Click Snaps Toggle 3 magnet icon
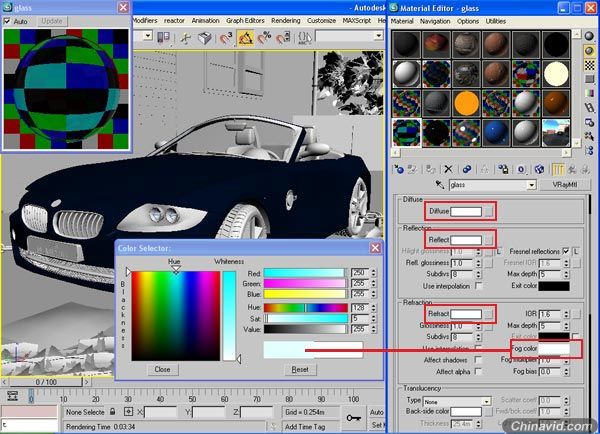The height and width of the screenshot is (434, 600). click(226, 38)
